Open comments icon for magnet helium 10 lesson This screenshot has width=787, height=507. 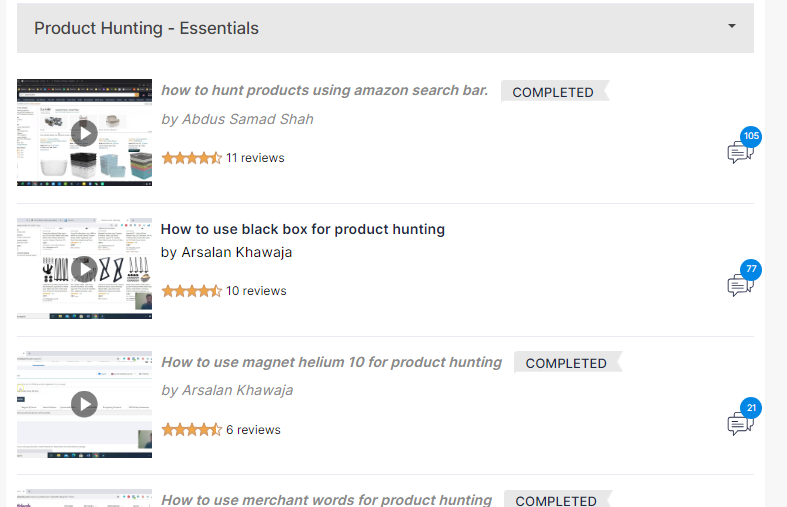coord(738,424)
